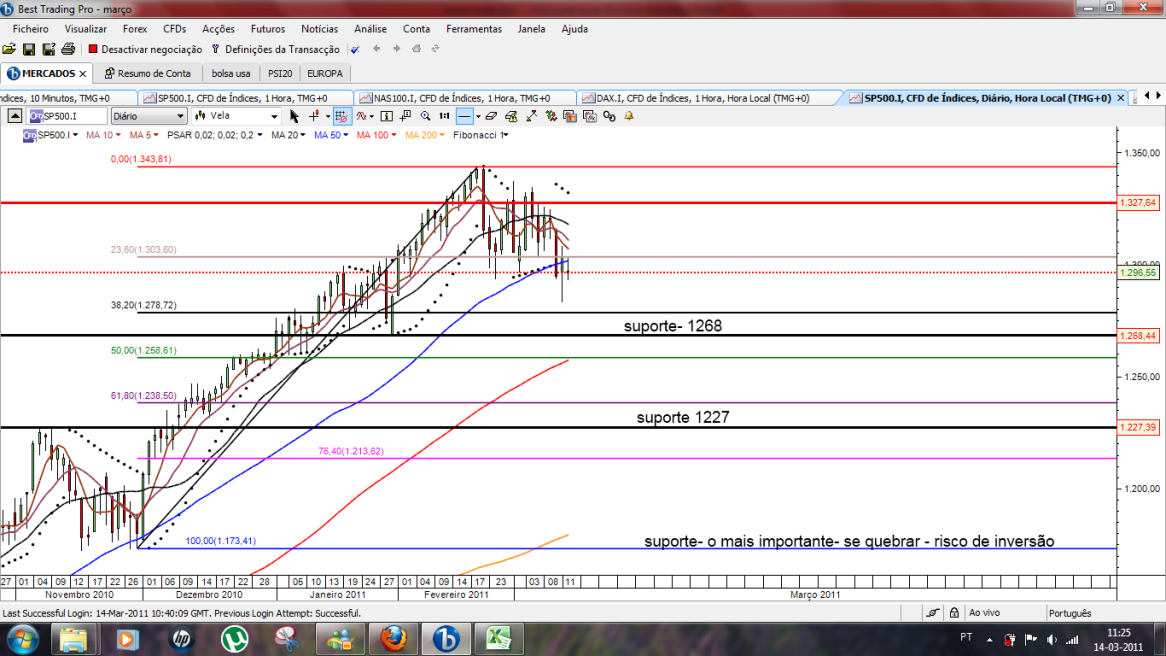Screen dimensions: 1166x656
Task: Open the Vela chart type dropdown
Action: pos(236,116)
